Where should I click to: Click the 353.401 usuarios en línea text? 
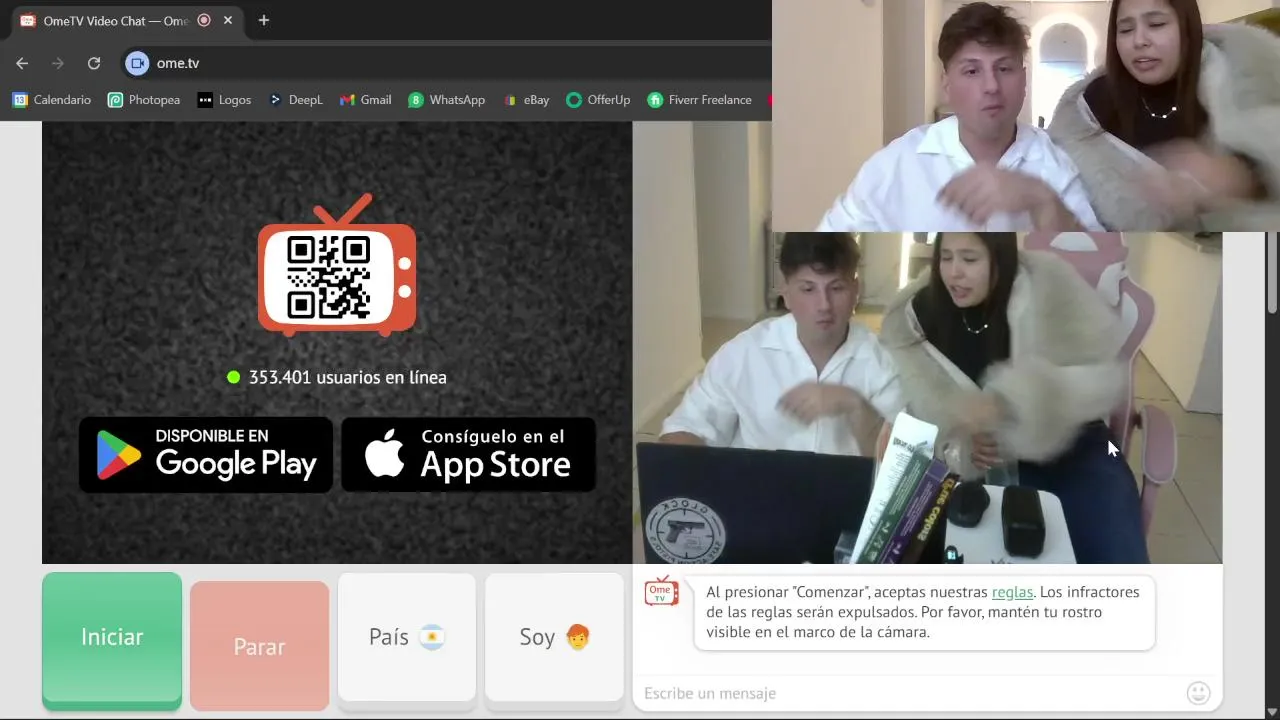pyautogui.click(x=347, y=377)
